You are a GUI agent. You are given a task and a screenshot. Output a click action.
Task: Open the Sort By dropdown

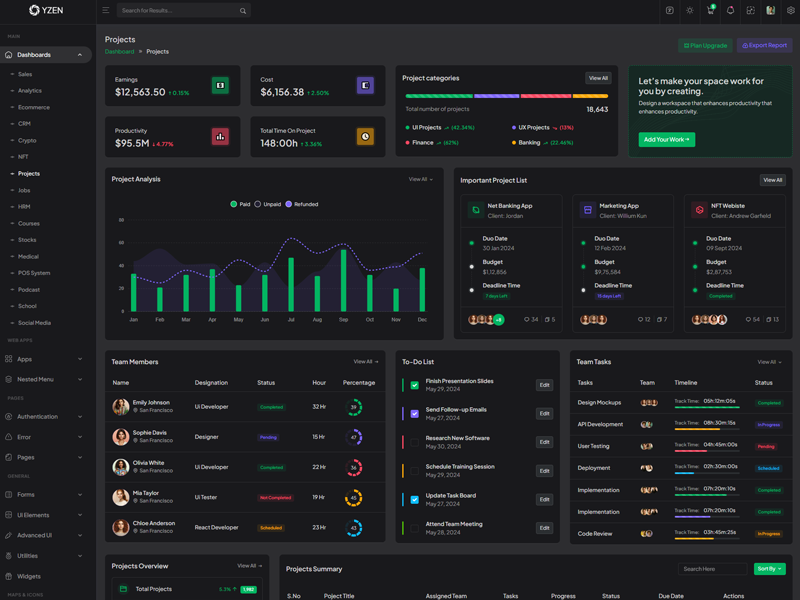tap(769, 569)
